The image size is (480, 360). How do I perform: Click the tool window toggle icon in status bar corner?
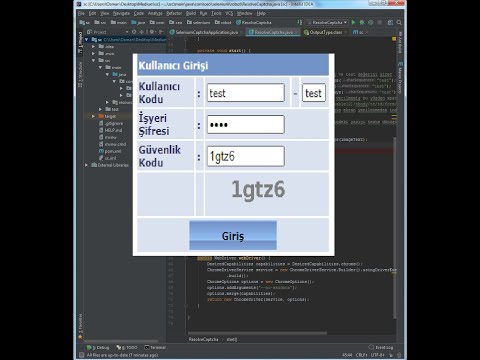pos(81,355)
